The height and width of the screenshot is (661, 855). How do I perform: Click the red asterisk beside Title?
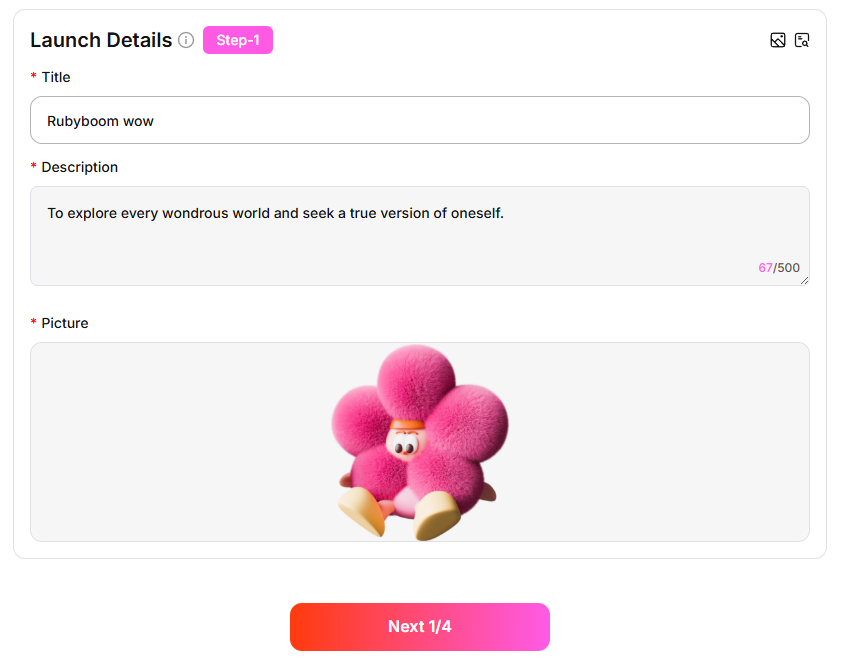[34, 77]
